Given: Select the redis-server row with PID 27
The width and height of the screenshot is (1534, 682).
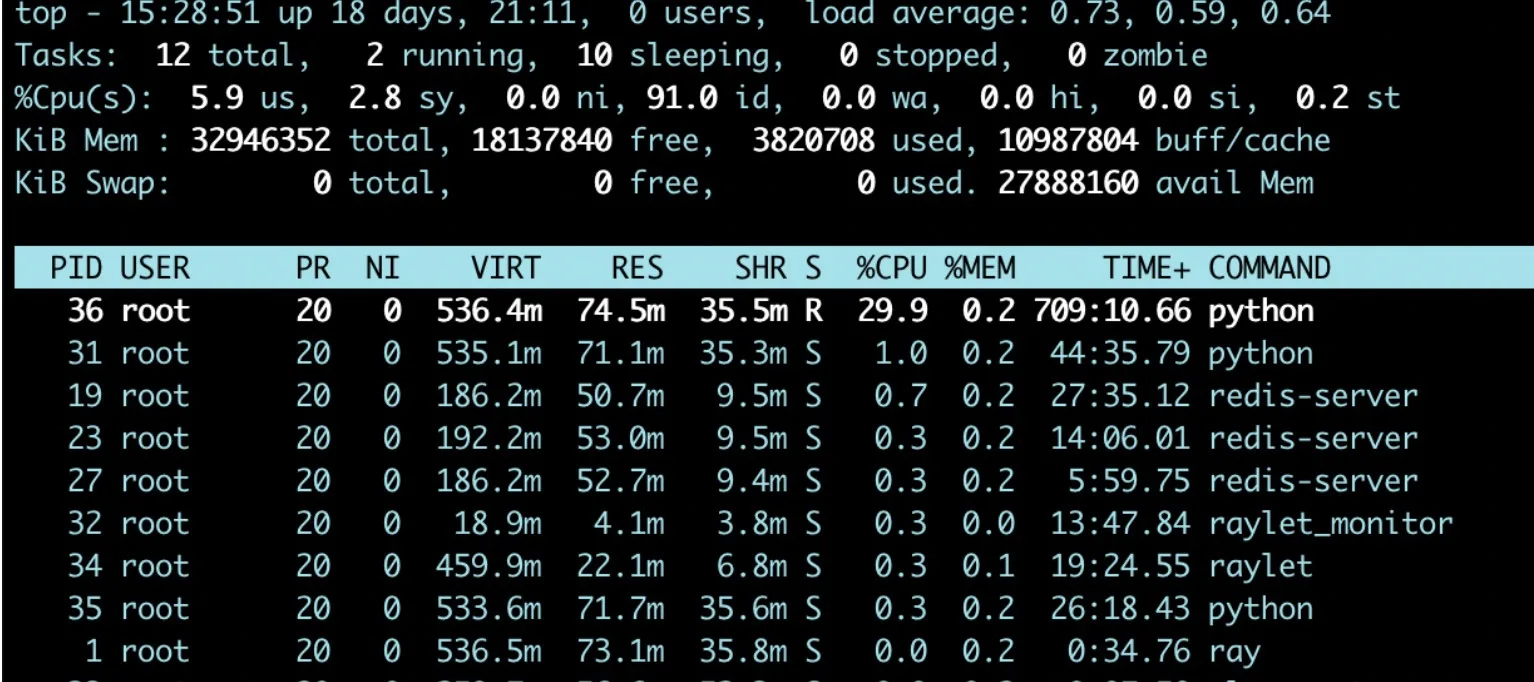Looking at the screenshot, I should point(85,481).
